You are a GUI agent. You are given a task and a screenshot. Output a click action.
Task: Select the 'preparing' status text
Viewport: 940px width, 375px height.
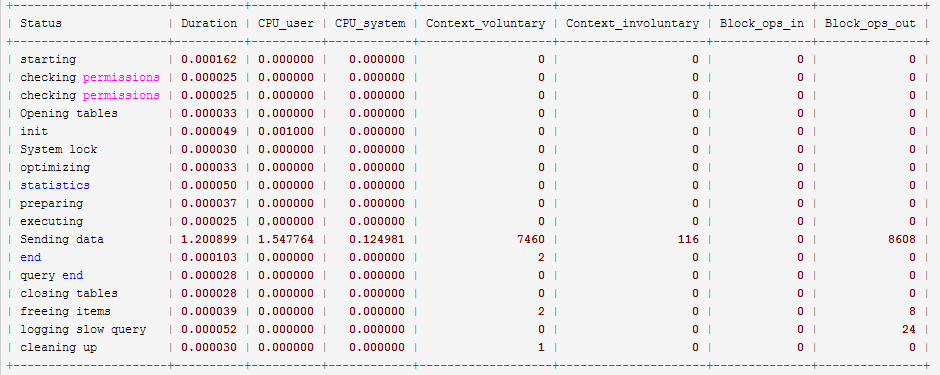52,203
